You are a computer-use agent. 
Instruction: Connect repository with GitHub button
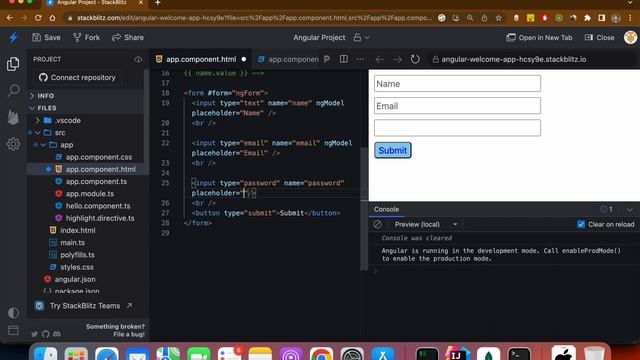click(x=77, y=78)
